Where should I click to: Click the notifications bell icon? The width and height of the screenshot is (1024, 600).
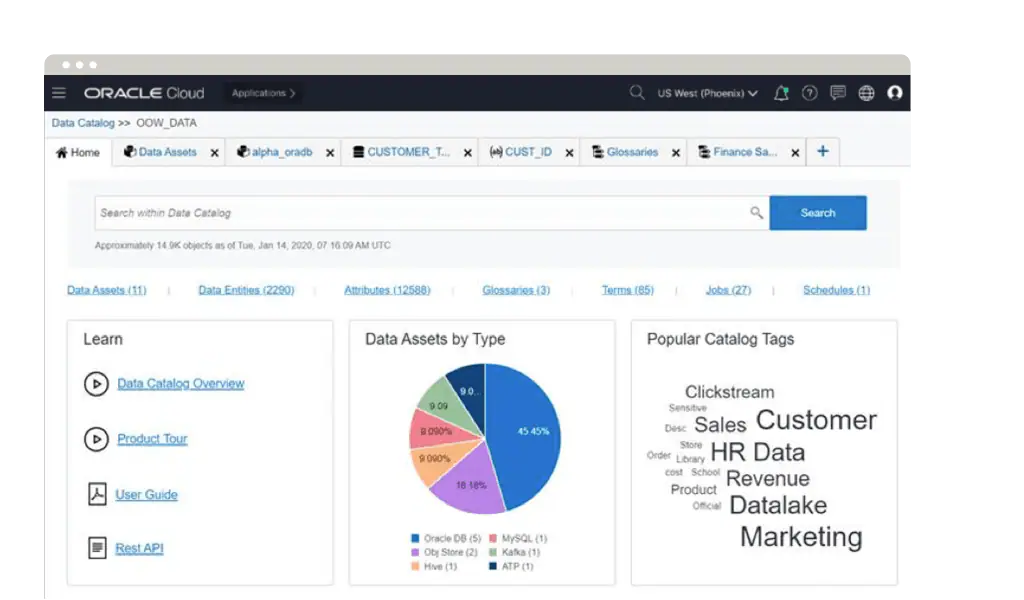781,93
